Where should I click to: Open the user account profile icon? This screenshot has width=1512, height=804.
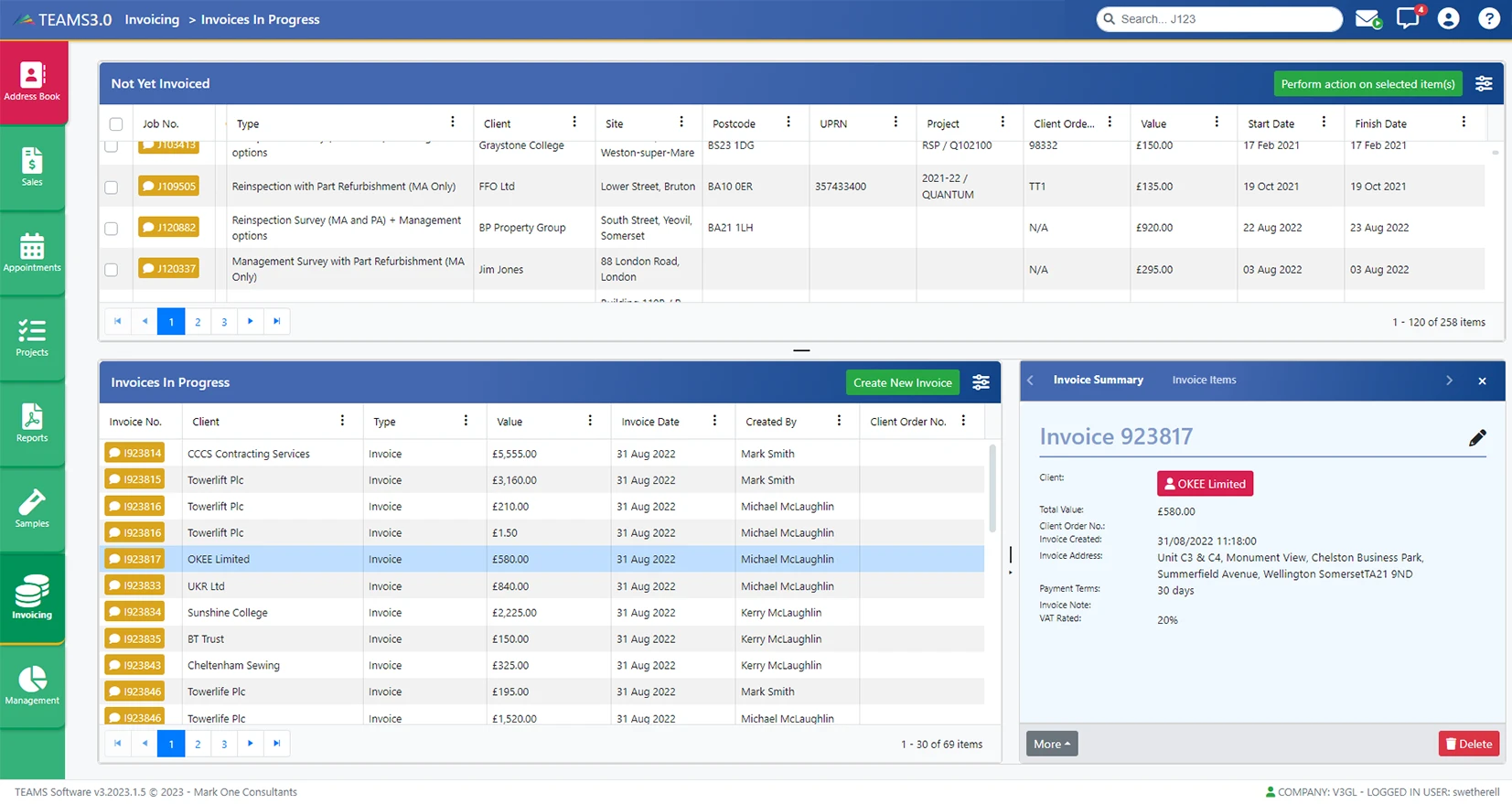coord(1449,19)
